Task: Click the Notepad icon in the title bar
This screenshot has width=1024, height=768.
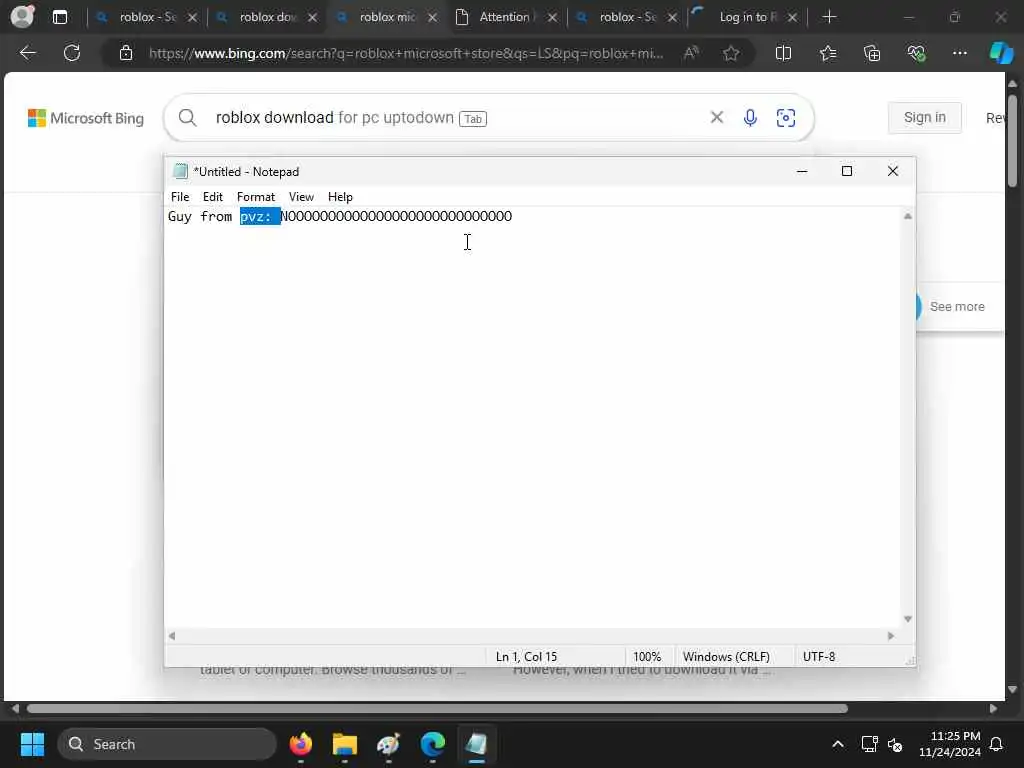Action: click(x=180, y=171)
